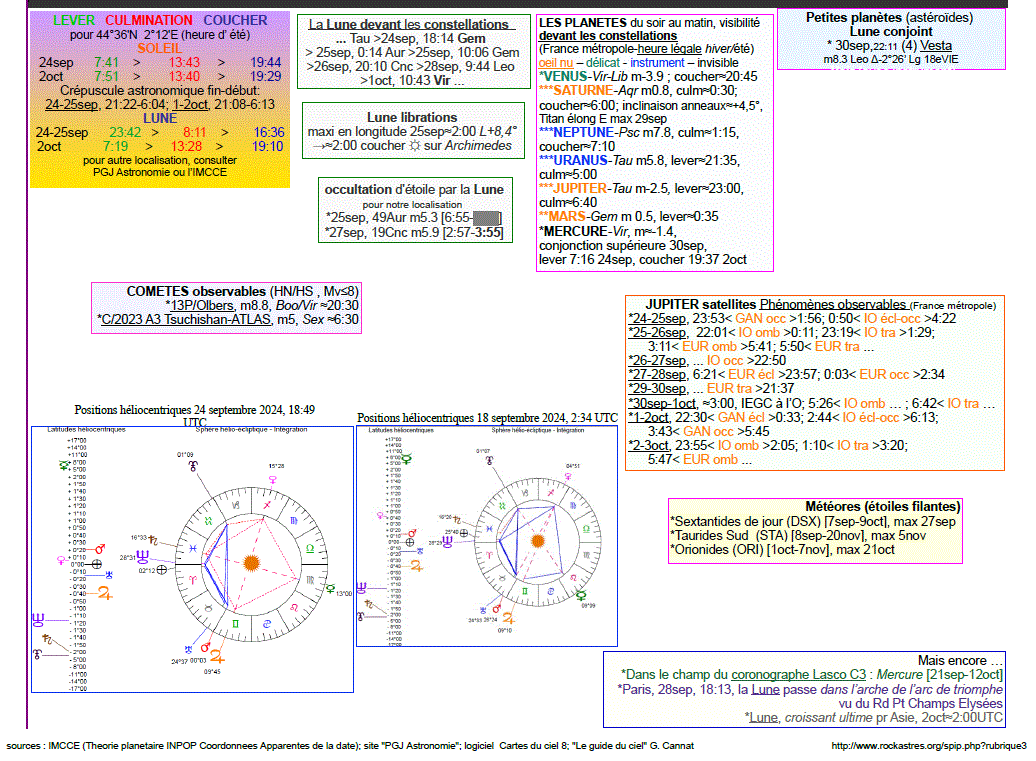
Task: Click the 'Météores (étoiles filantes)' heading
Action: pos(882,507)
